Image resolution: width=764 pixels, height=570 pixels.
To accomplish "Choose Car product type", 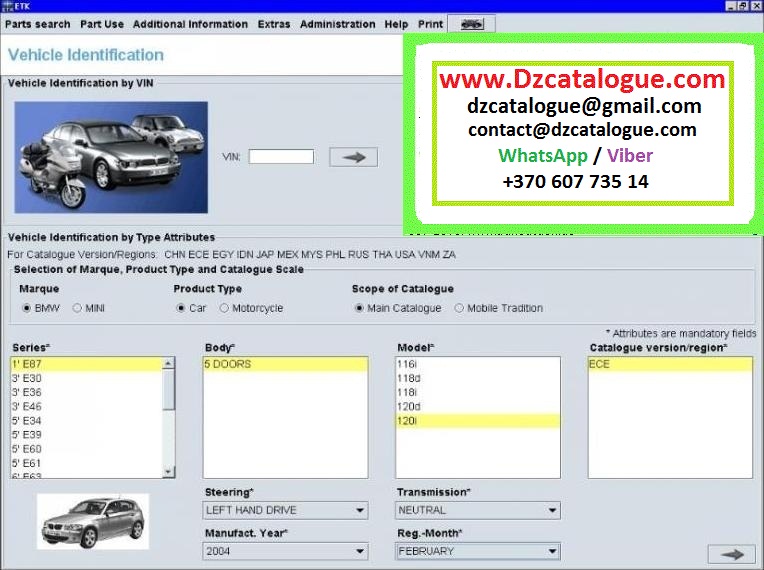I will click(x=181, y=308).
